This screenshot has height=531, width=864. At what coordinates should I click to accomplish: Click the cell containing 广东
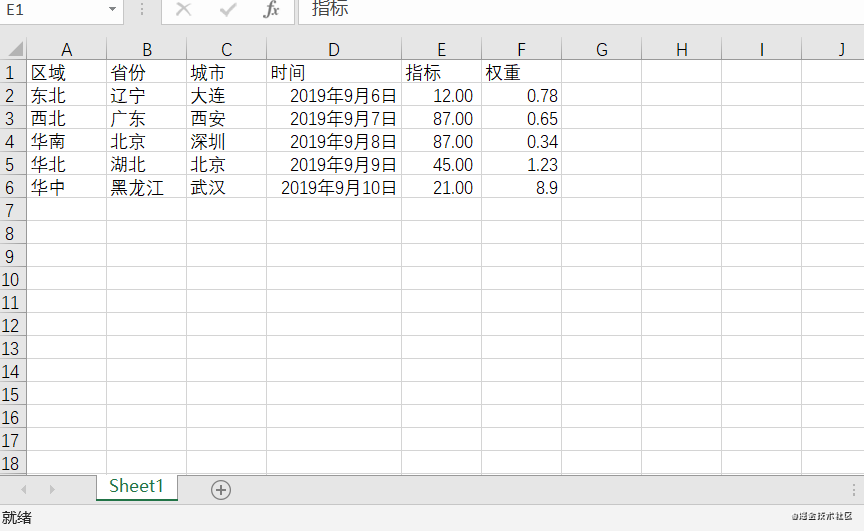(x=147, y=118)
